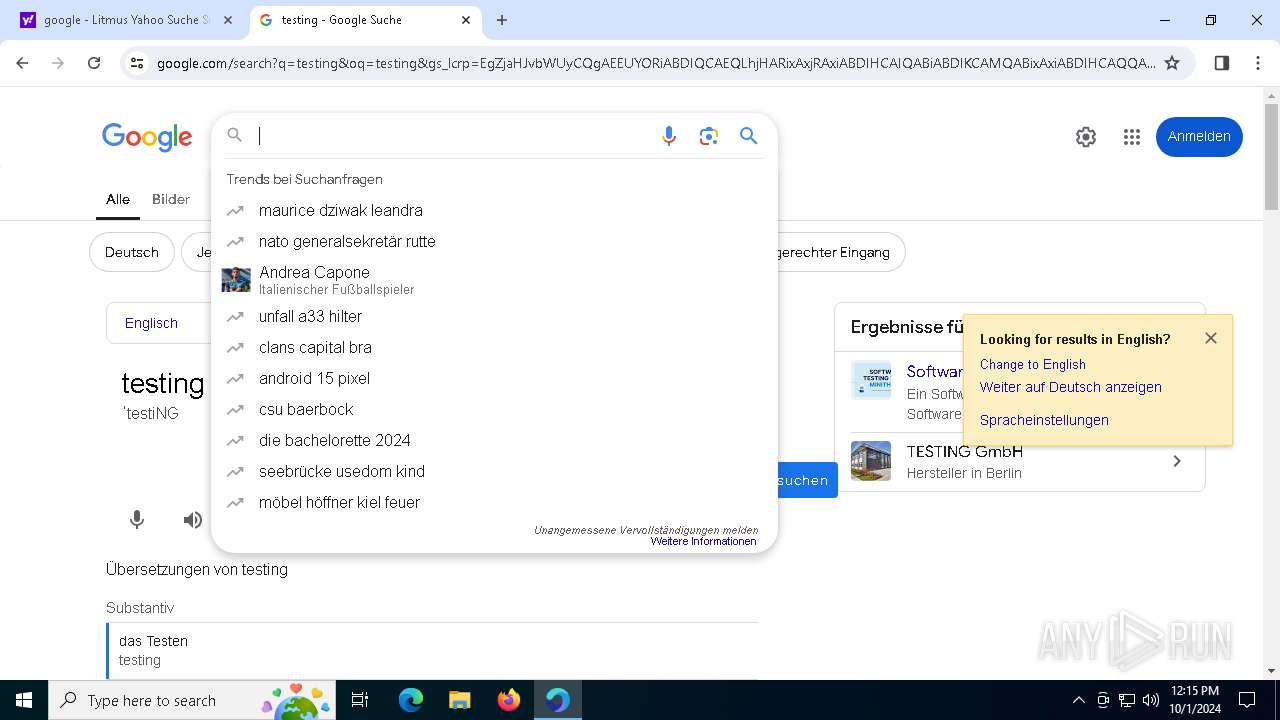Open Chrome side panel icon
The image size is (1280, 720).
coord(1222,63)
